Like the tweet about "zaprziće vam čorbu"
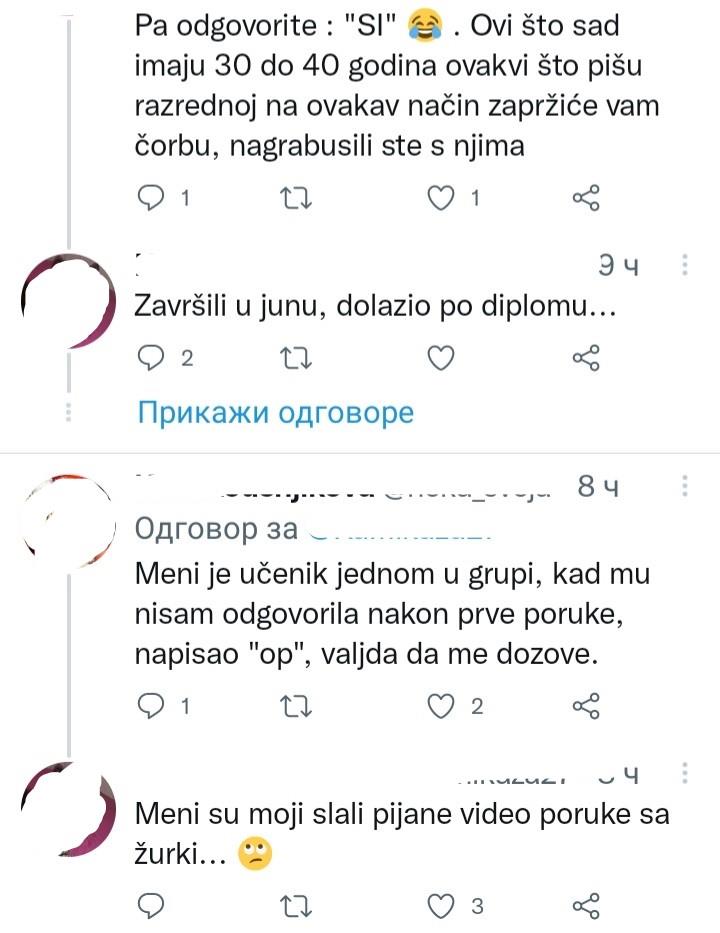720x933 pixels. coord(441,199)
